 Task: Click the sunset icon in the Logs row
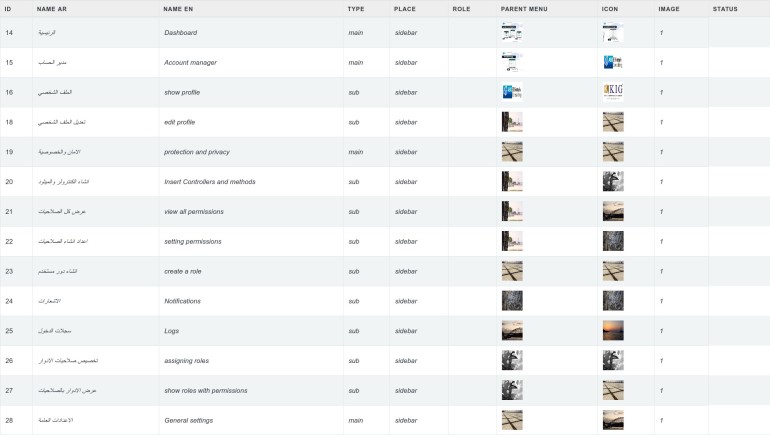[x=613, y=330]
